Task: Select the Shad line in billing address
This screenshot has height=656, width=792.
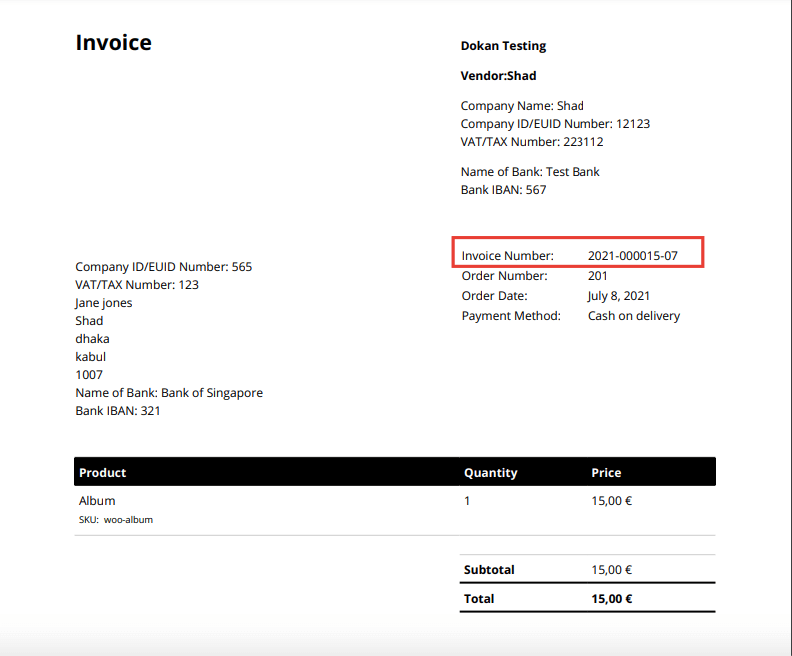Action: tap(89, 321)
